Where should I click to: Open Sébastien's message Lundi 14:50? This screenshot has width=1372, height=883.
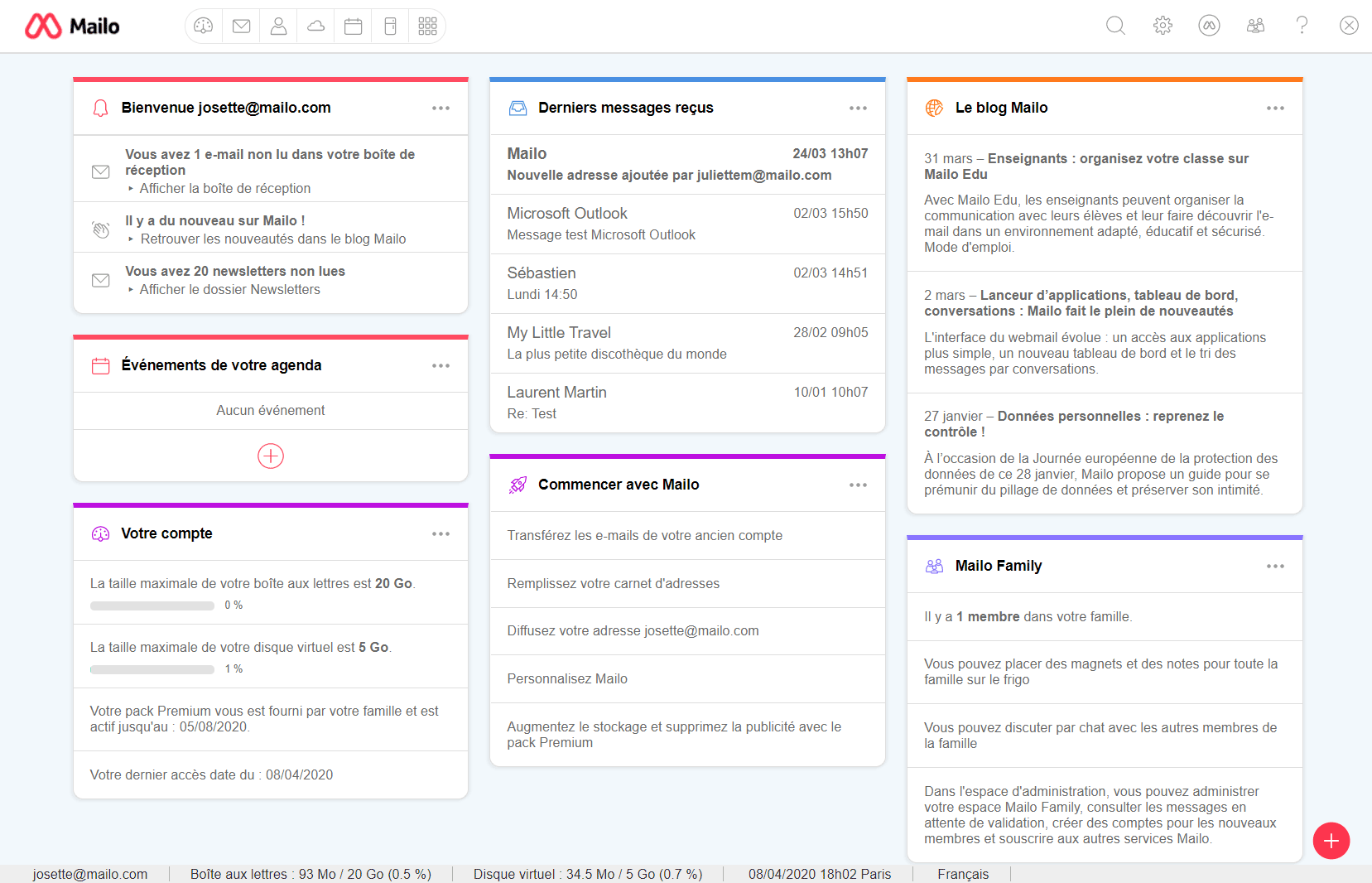(687, 283)
